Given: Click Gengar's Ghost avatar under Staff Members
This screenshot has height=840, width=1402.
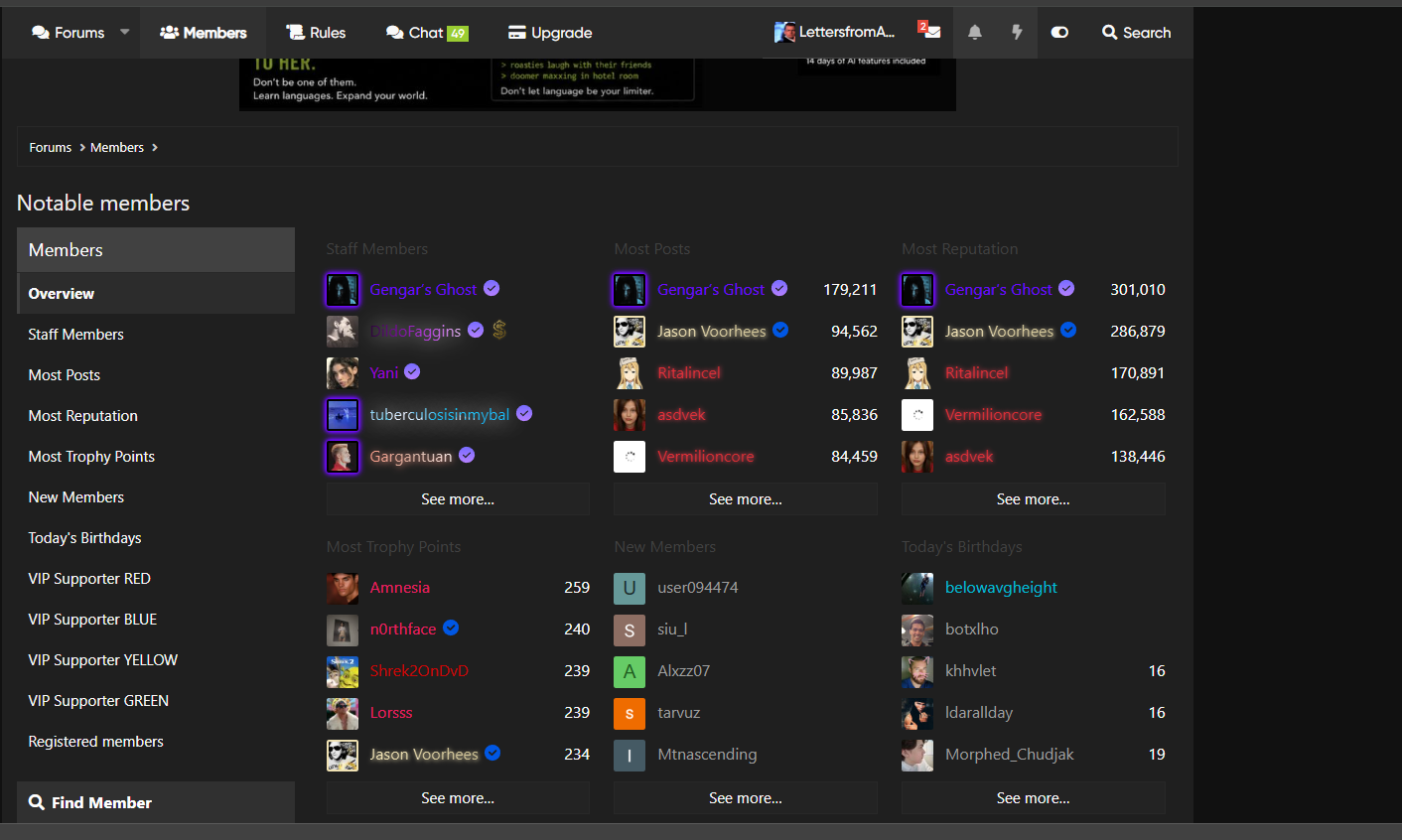Looking at the screenshot, I should coord(343,290).
